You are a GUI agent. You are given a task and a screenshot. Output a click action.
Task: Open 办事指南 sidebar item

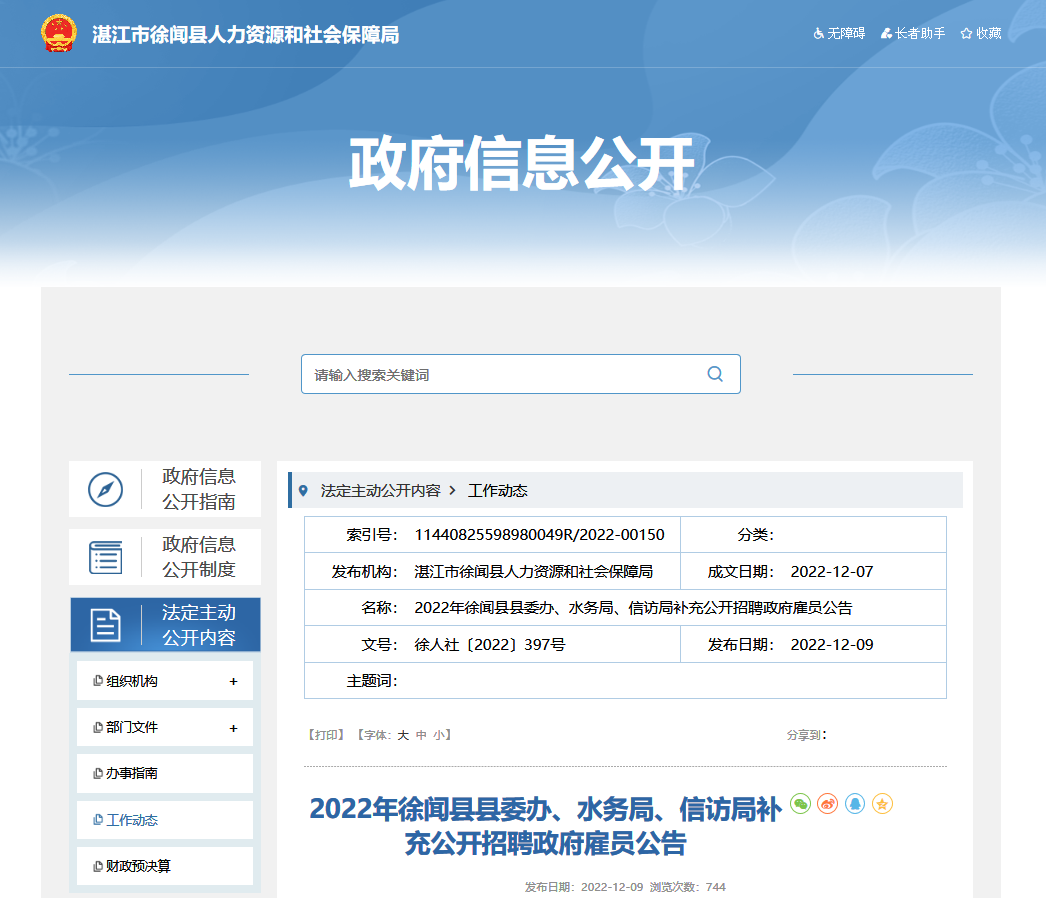pos(131,774)
